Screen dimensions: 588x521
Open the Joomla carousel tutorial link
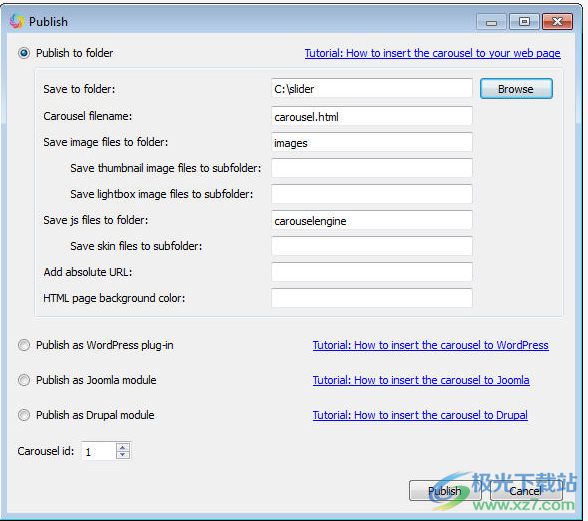tap(421, 380)
